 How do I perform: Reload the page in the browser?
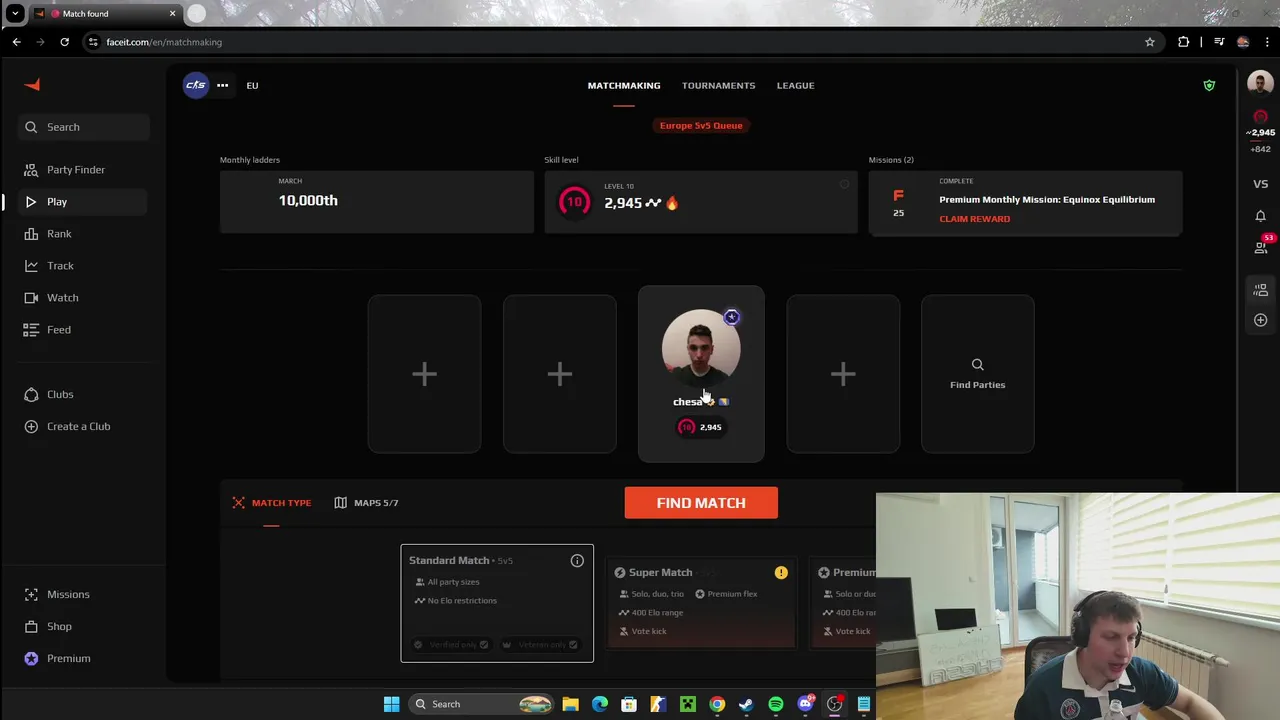click(65, 42)
